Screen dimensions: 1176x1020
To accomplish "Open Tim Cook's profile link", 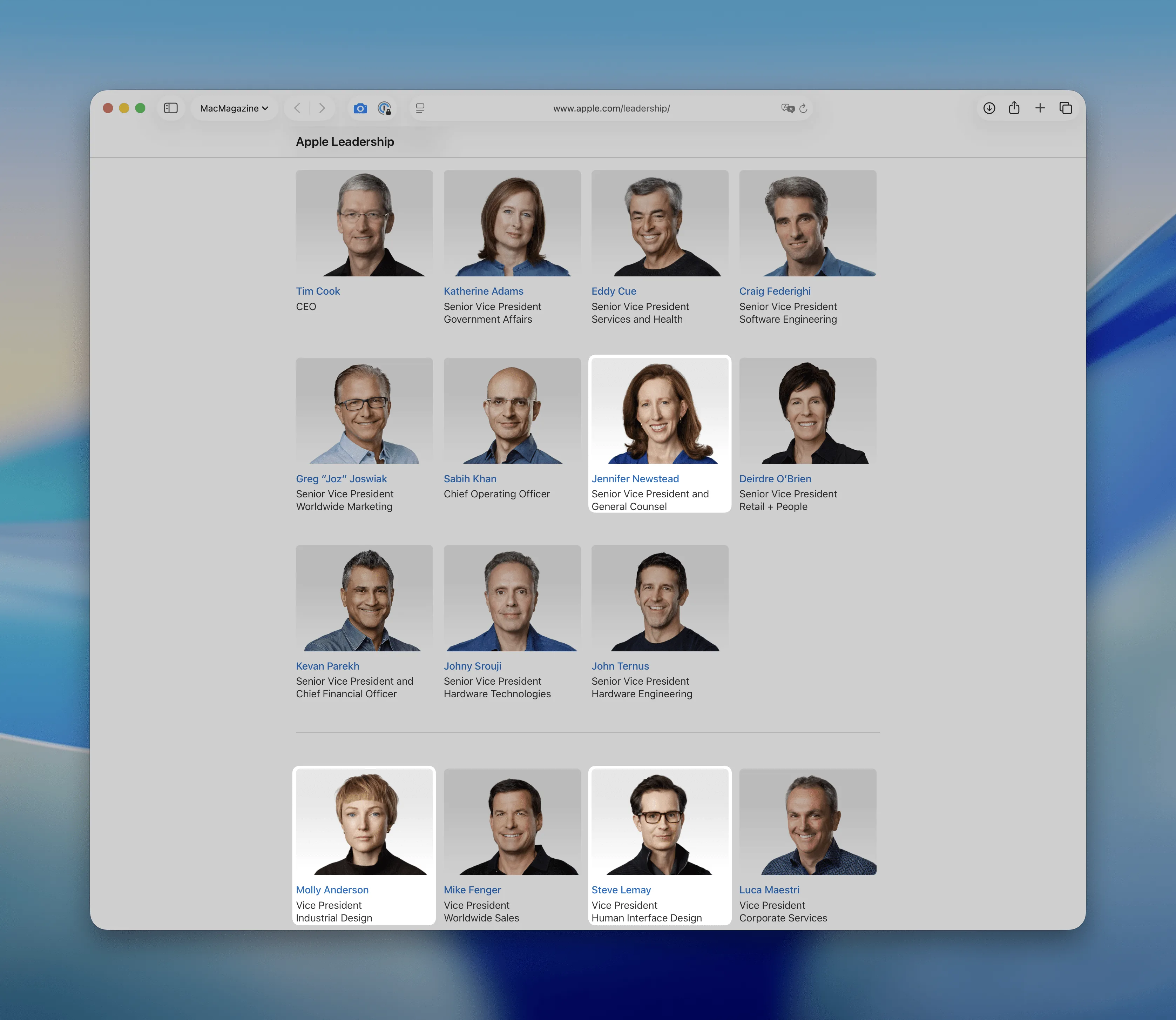I will (x=317, y=291).
